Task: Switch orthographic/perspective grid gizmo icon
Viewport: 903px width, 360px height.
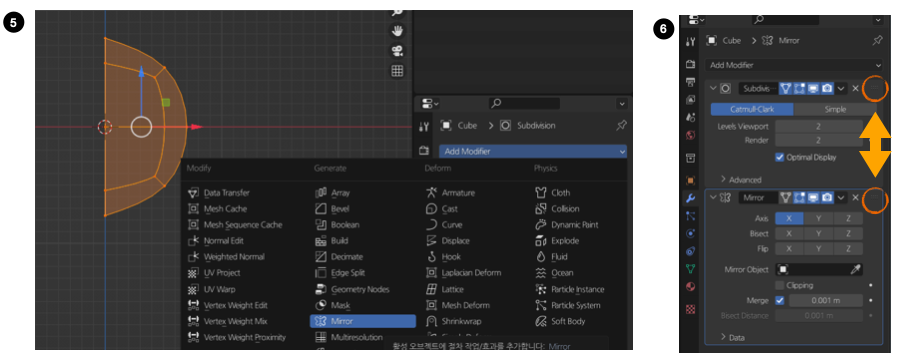Action: tap(397, 71)
